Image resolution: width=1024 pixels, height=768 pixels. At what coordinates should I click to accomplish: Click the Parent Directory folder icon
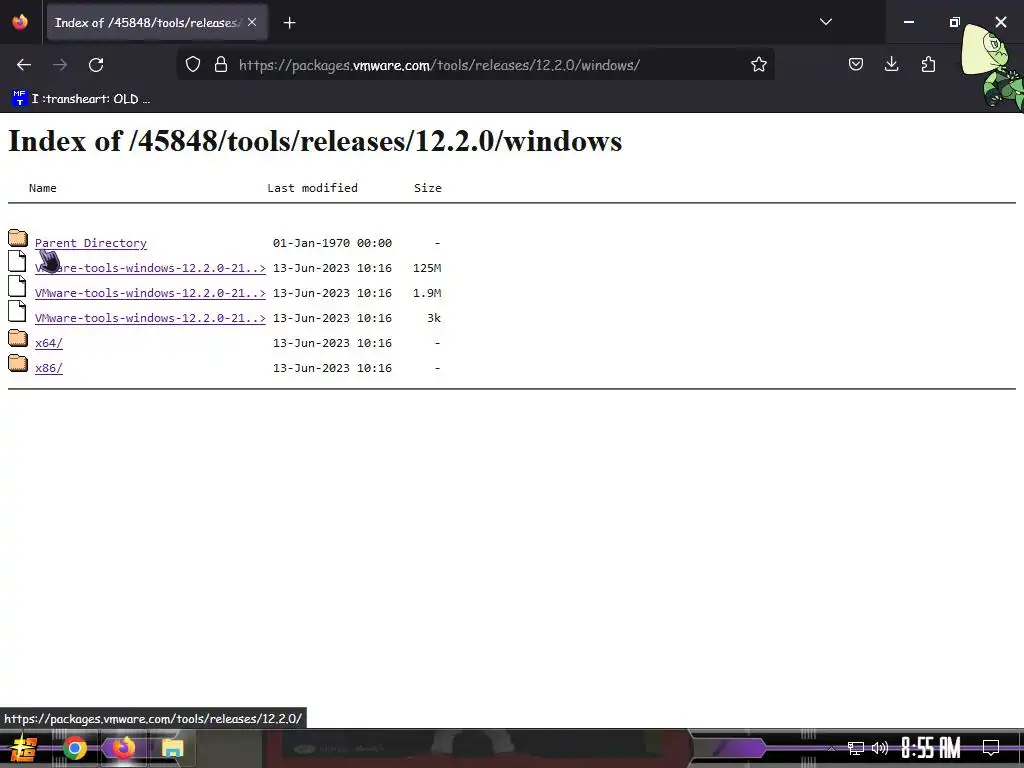[18, 238]
